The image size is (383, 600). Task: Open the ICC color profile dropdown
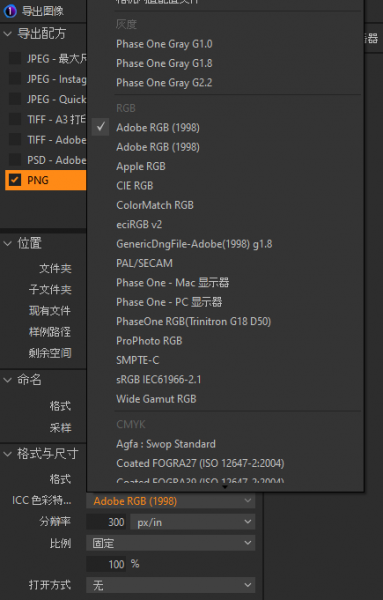(x=171, y=501)
